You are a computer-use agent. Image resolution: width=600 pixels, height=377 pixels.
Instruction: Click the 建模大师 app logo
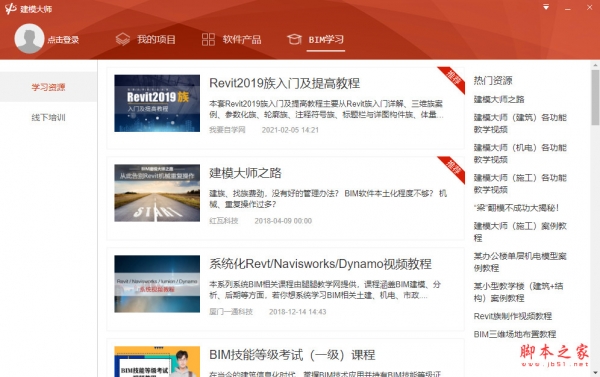[x=11, y=8]
